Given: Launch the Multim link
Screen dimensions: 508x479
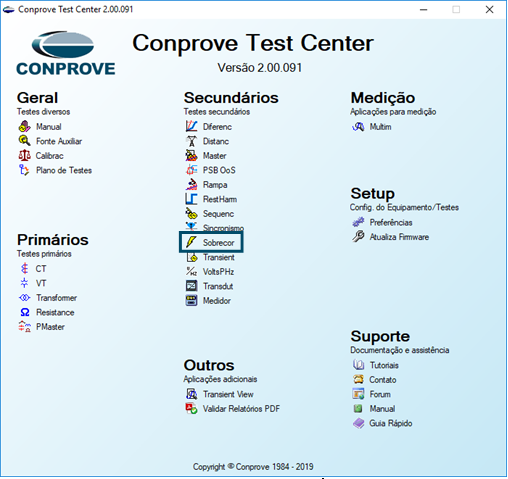Looking at the screenshot, I should point(380,127).
